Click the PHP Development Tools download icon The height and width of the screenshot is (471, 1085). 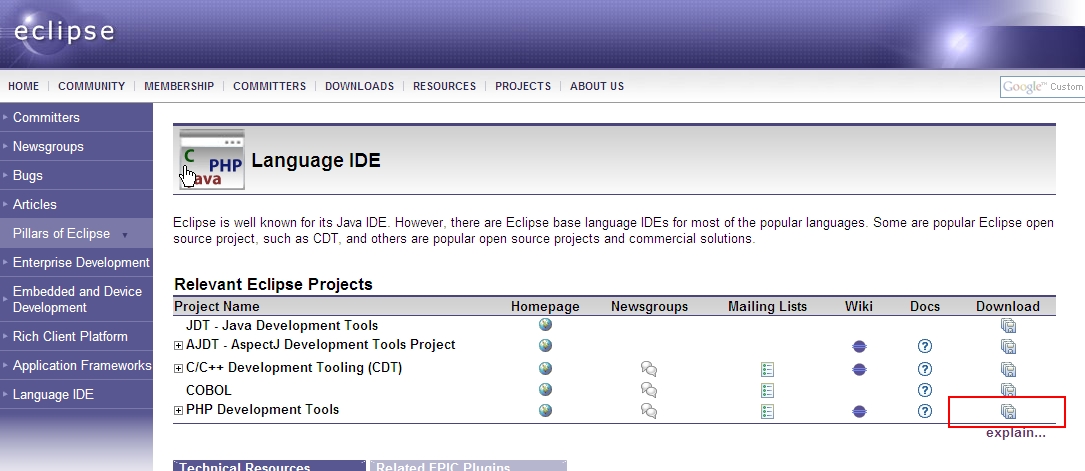click(1008, 412)
